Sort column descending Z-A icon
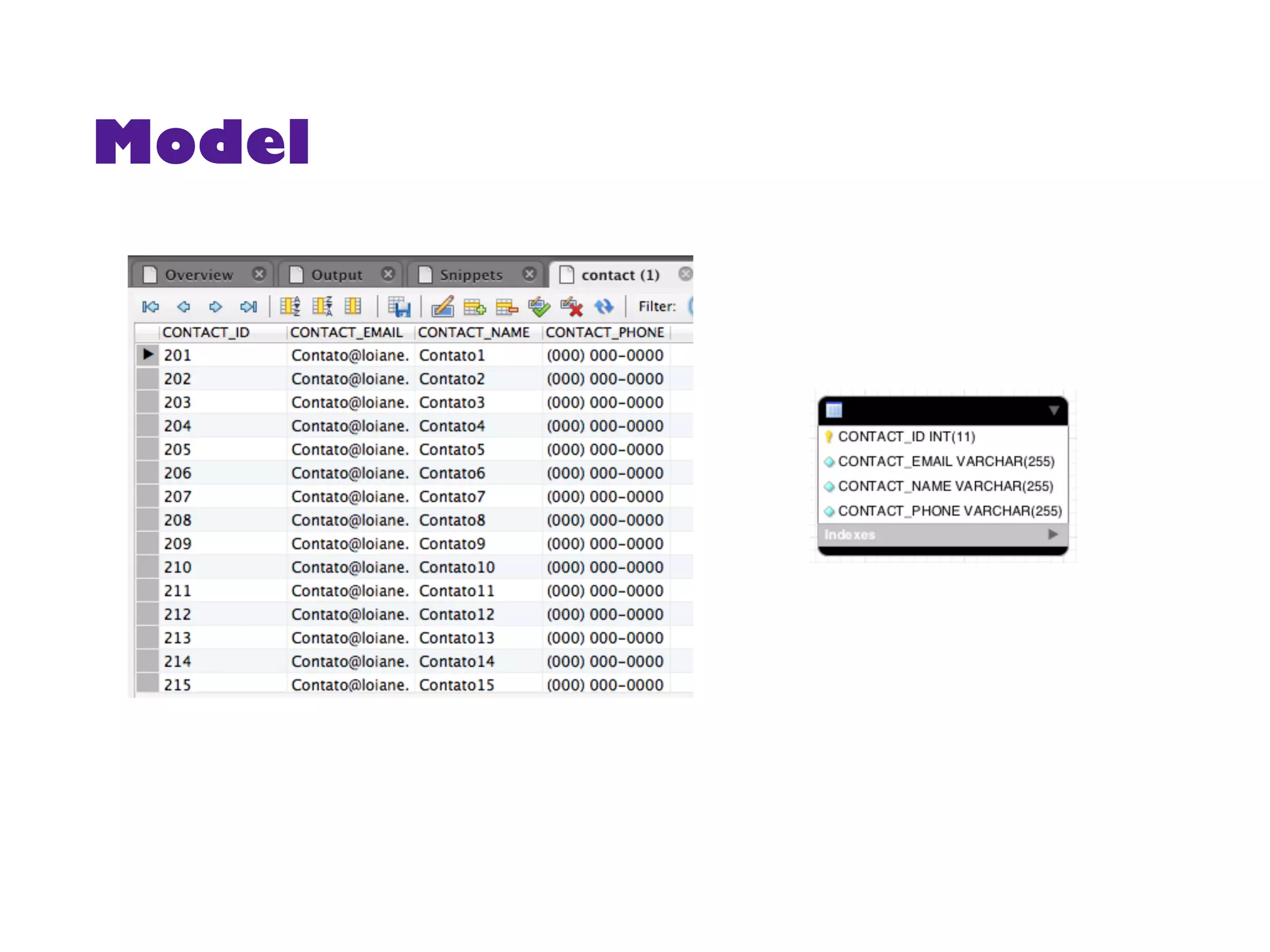 [322, 306]
